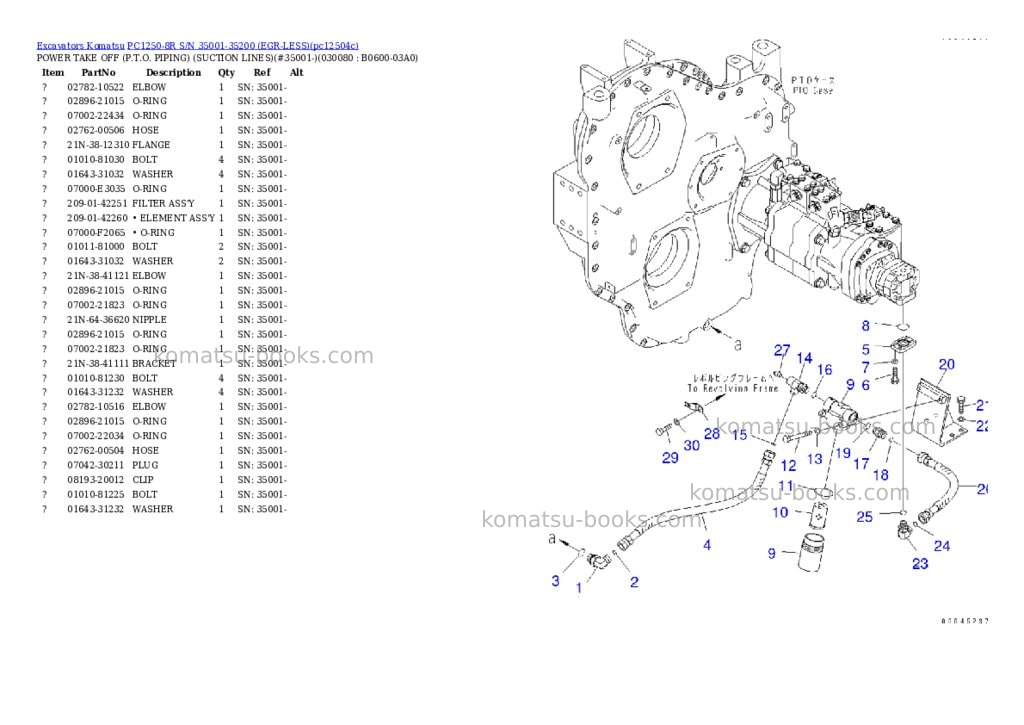Click the FILTER ASS'Y description
The width and height of the screenshot is (1024, 725).
(163, 203)
